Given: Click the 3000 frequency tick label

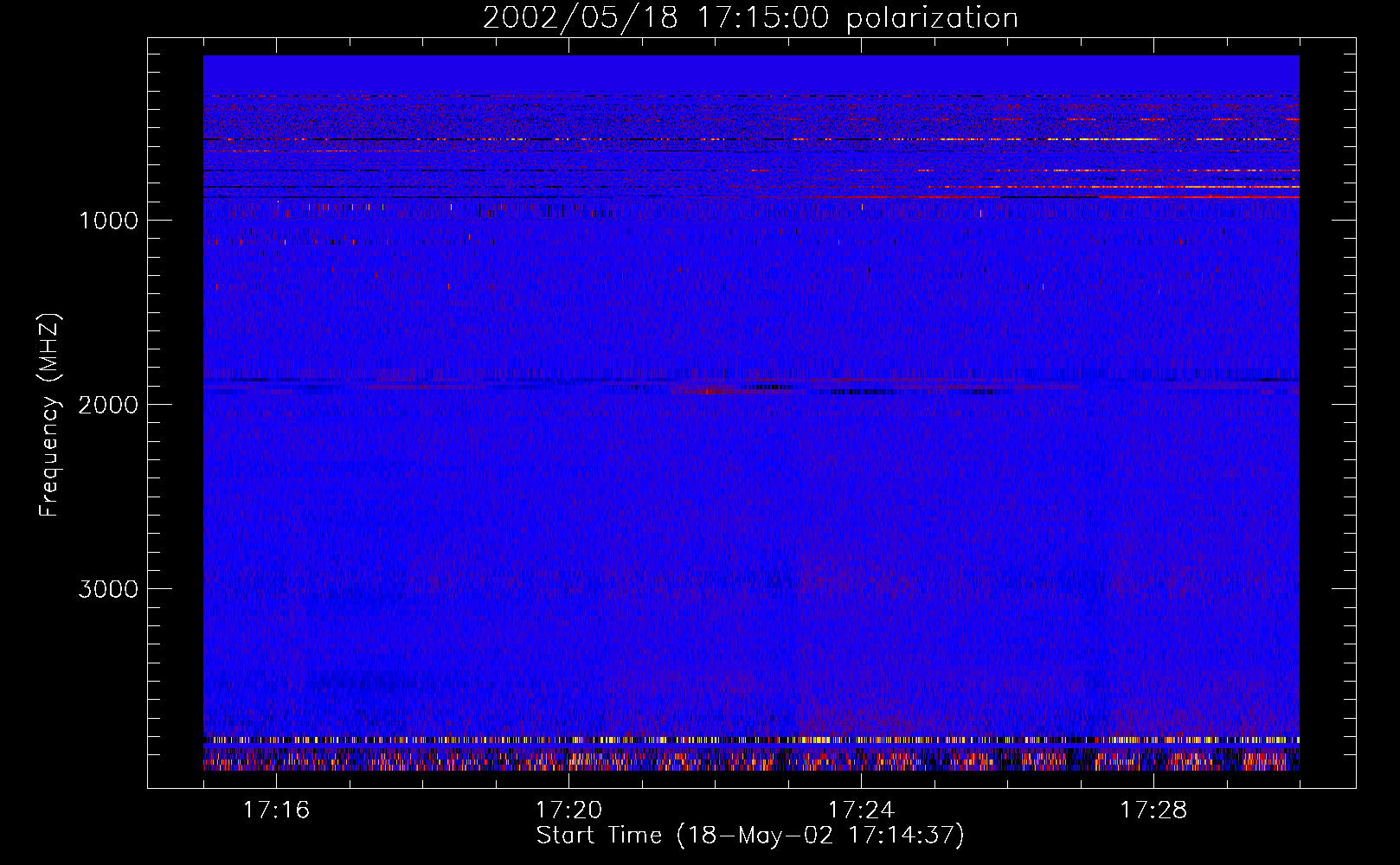Looking at the screenshot, I should pyautogui.click(x=108, y=589).
